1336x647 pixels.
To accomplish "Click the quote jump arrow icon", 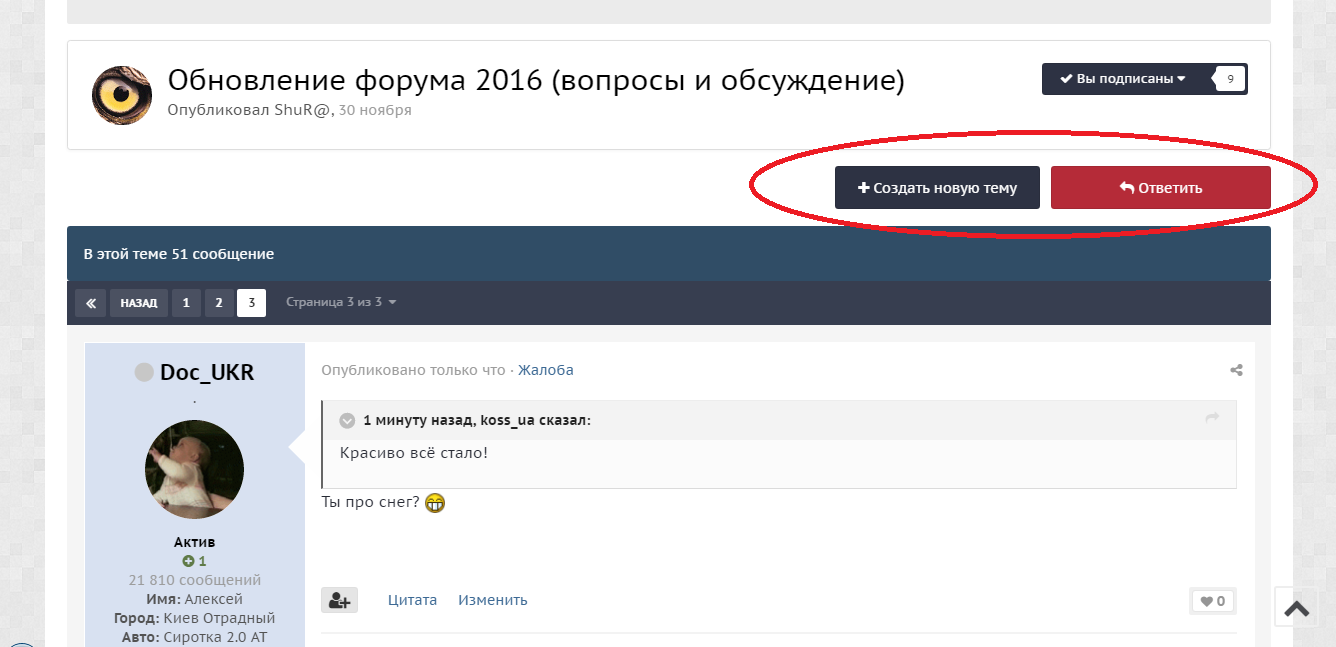I will pyautogui.click(x=1212, y=418).
